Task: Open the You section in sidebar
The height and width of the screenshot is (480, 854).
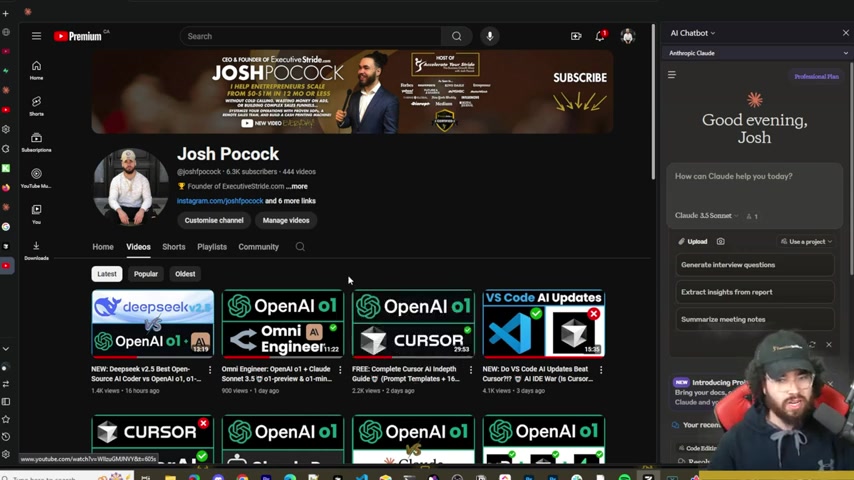Action: (x=36, y=214)
